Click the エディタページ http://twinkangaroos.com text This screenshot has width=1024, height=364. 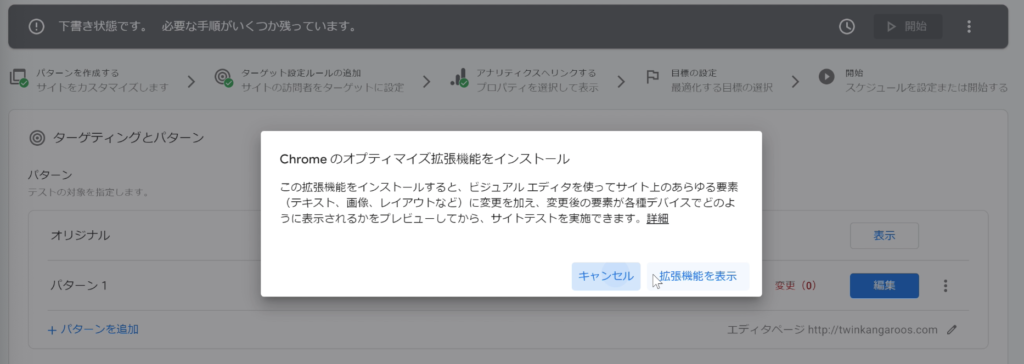coord(832,329)
